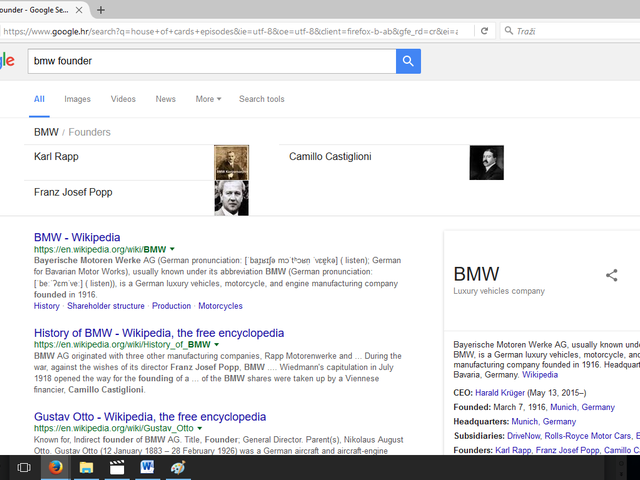
Task: Click Harald Krüger CEO link
Action: (500, 393)
